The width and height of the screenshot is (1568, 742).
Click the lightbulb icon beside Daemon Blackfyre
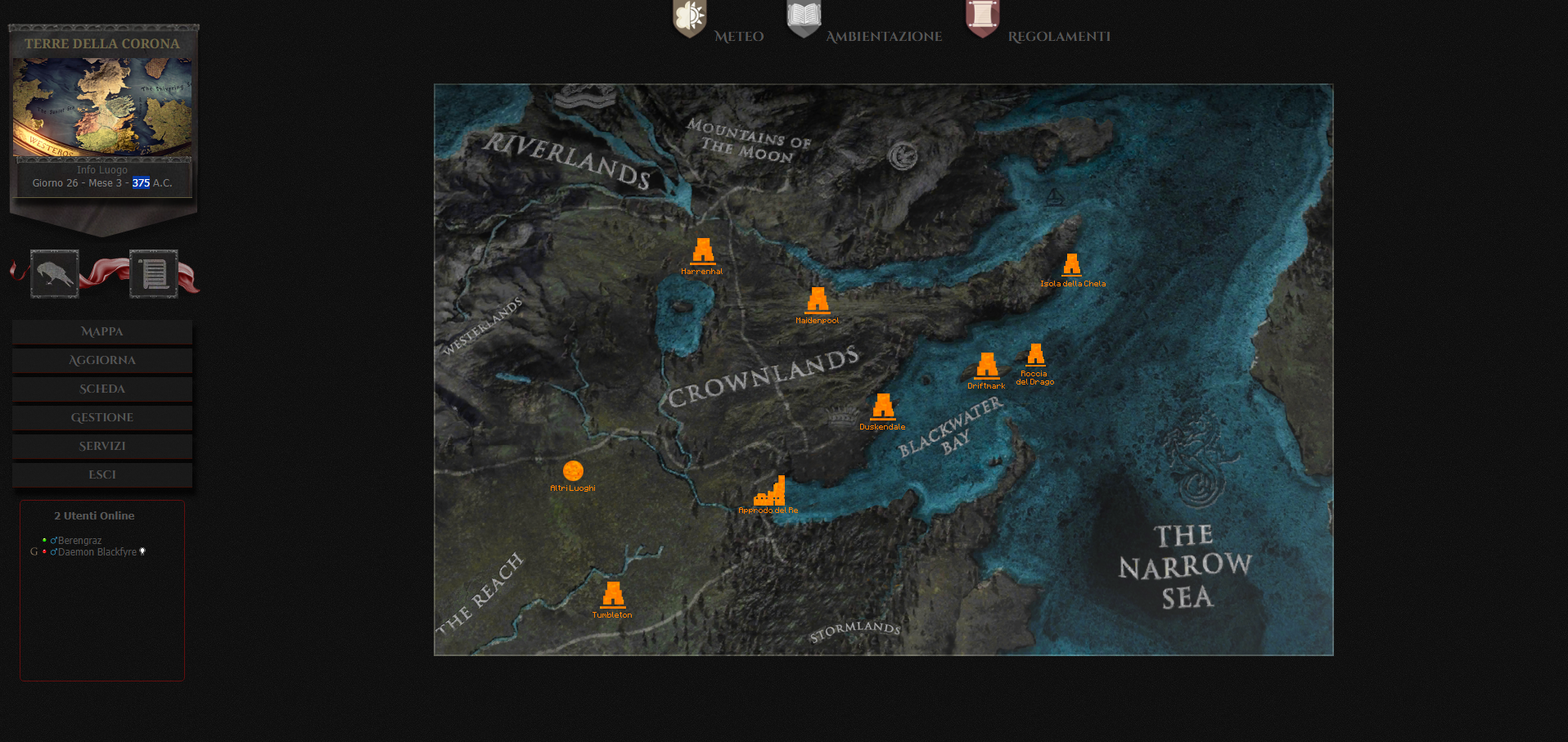[x=142, y=551]
